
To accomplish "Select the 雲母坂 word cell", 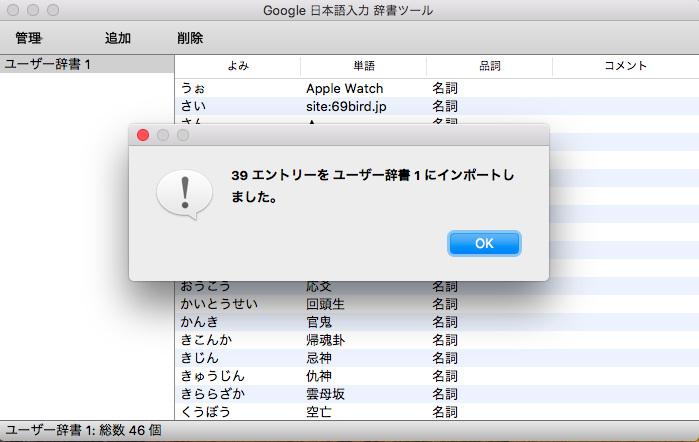I will pos(364,394).
